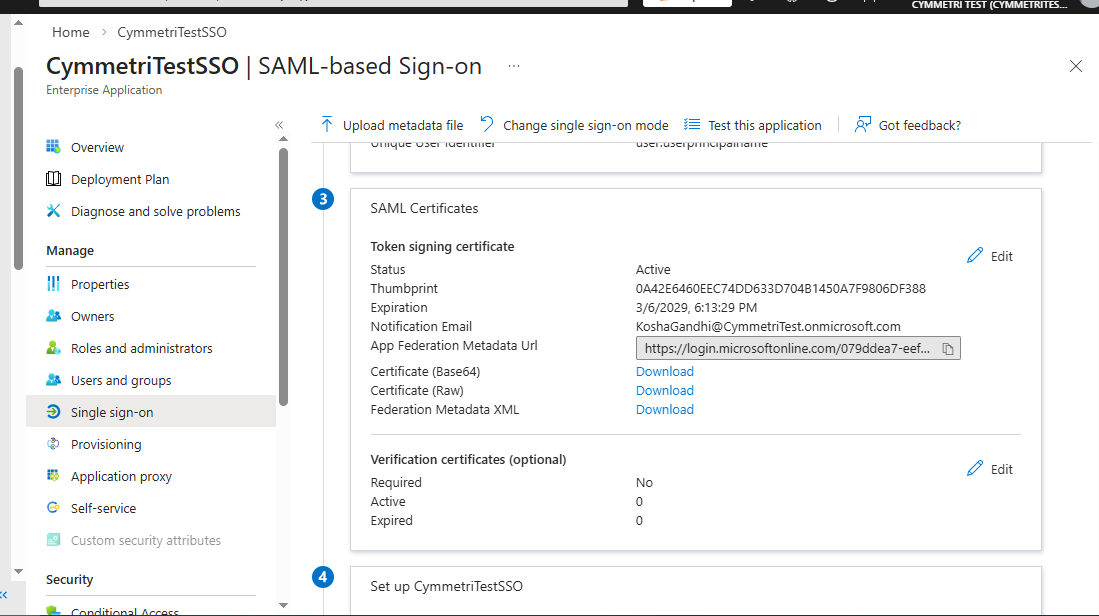
Task: Click the Got feedback person icon
Action: coord(863,125)
